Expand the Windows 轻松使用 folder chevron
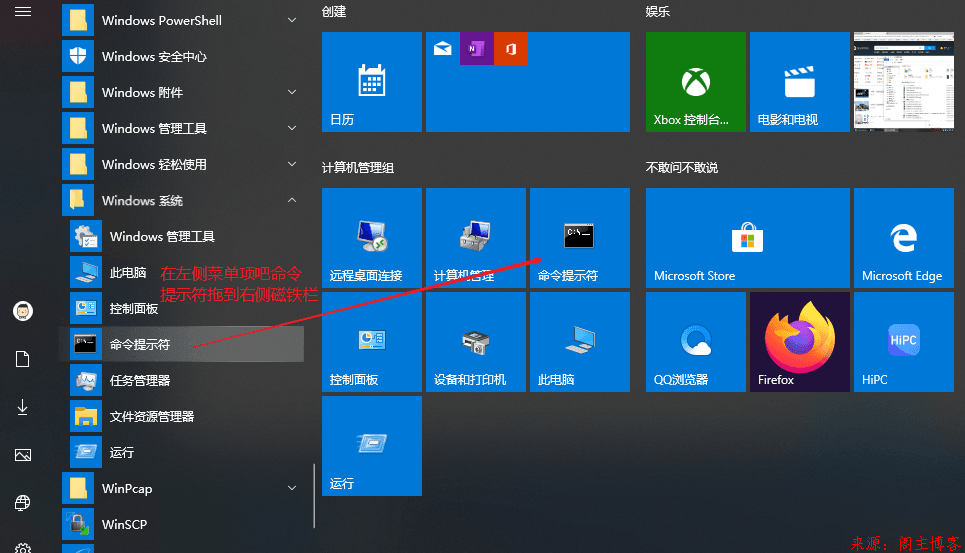The height and width of the screenshot is (553, 965). click(292, 164)
